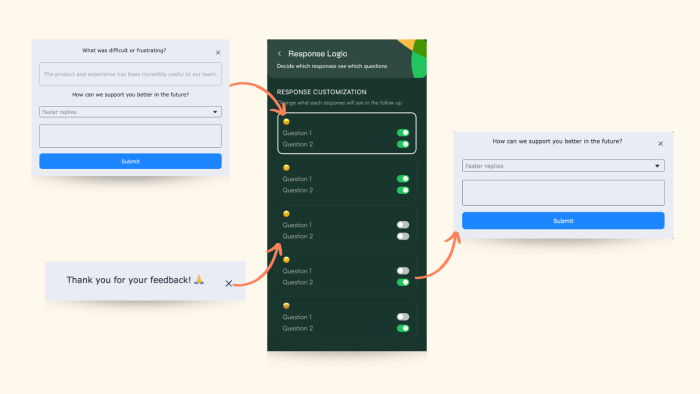Enable Question 1 in the third response card
Image resolution: width=700 pixels, height=394 pixels.
[x=403, y=225]
